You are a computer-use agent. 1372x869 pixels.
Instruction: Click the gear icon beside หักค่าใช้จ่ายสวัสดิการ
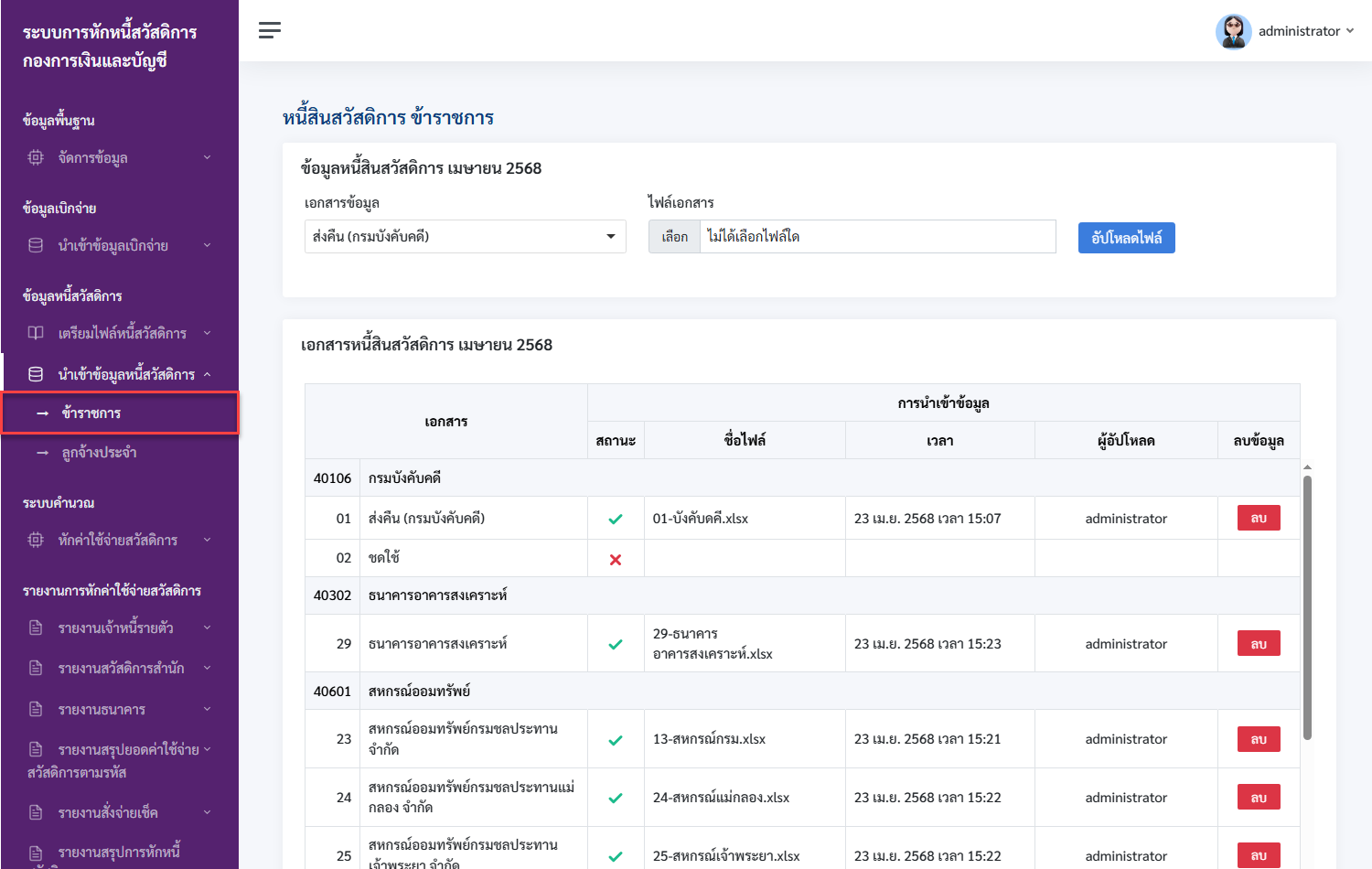36,540
